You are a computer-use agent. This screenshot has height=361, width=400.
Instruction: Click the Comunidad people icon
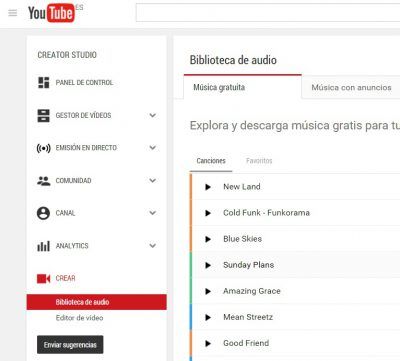44,181
